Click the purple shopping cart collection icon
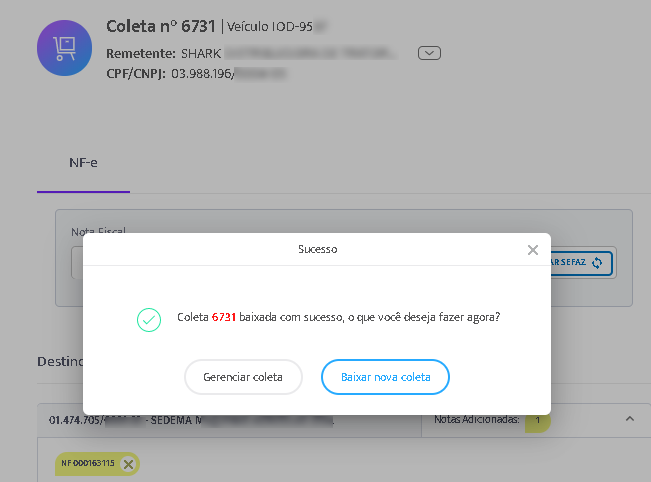Screen dimensions: 651x482 click(64, 48)
